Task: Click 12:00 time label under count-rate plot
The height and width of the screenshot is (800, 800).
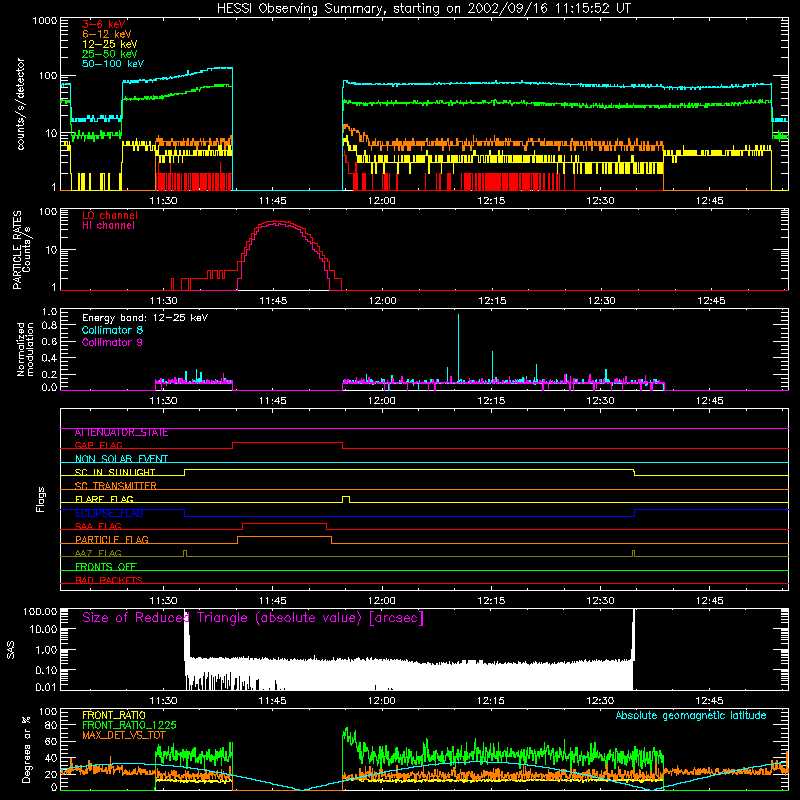Action: click(382, 201)
